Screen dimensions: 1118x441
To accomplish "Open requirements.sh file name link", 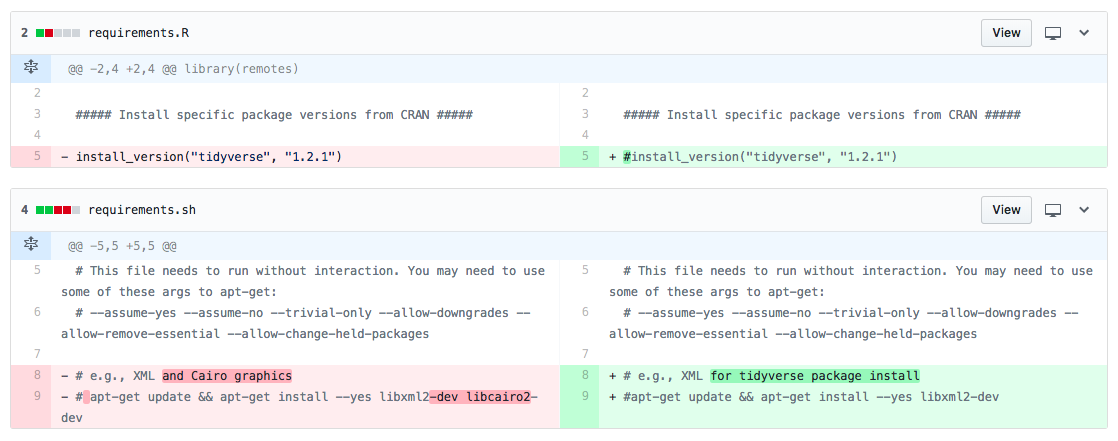I will pos(142,210).
